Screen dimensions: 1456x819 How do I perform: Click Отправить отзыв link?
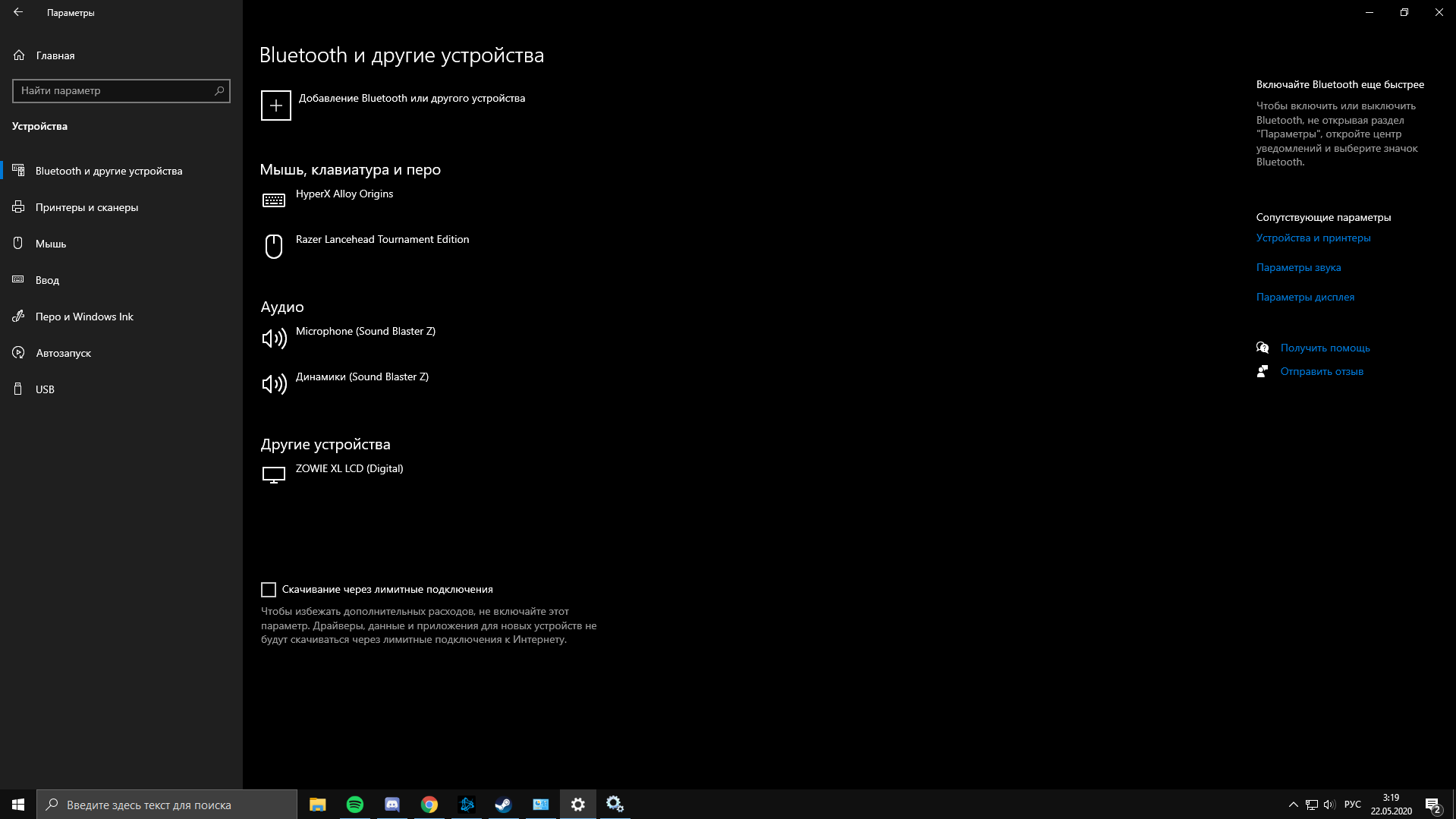1322,371
